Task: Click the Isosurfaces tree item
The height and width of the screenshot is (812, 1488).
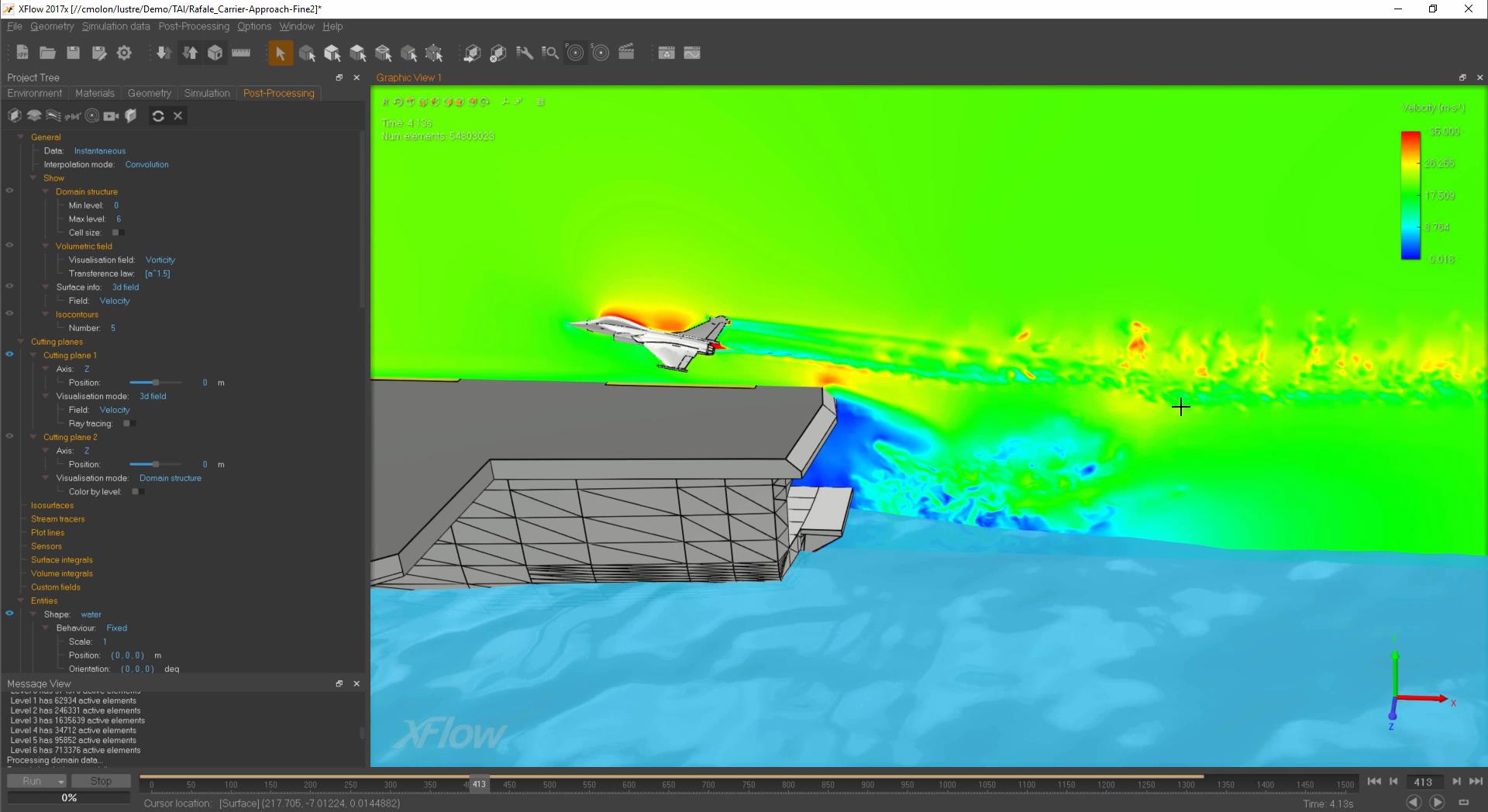Action: tap(53, 505)
